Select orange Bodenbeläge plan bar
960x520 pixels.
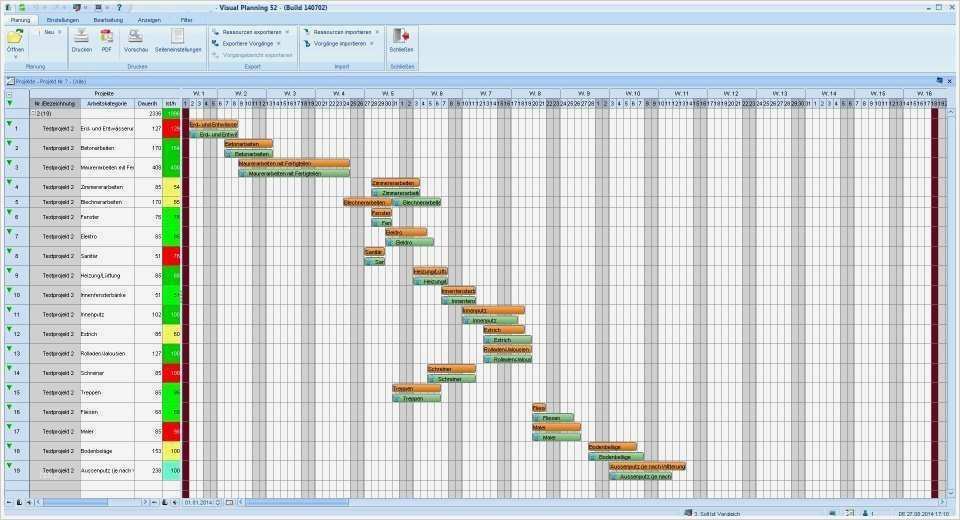point(612,447)
